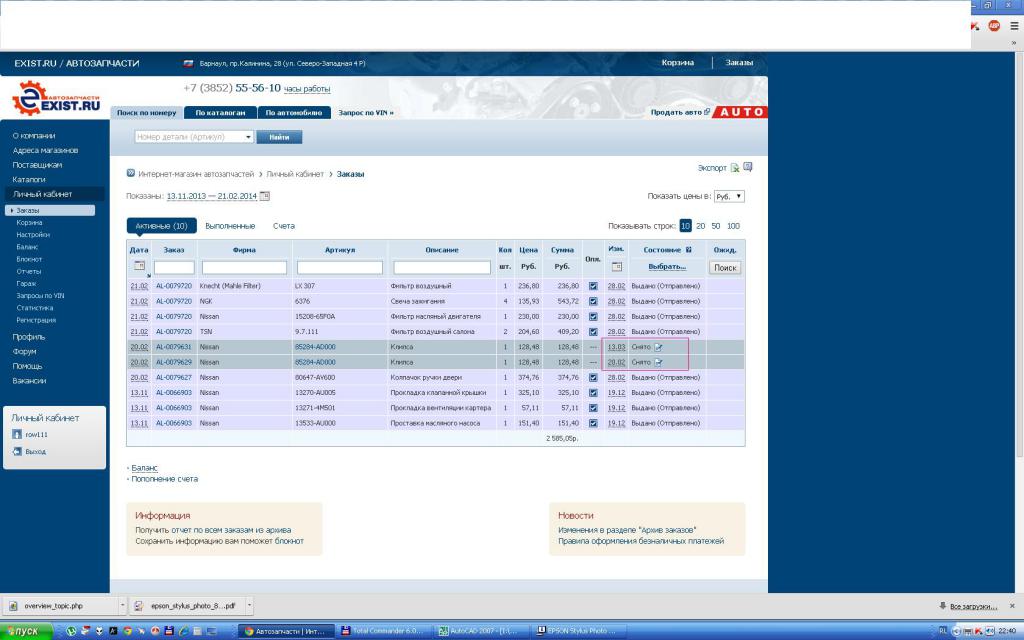The width and height of the screenshot is (1024, 640).
Task: Toggle paid checkbox for the 13533-AU000 row
Action: point(593,423)
